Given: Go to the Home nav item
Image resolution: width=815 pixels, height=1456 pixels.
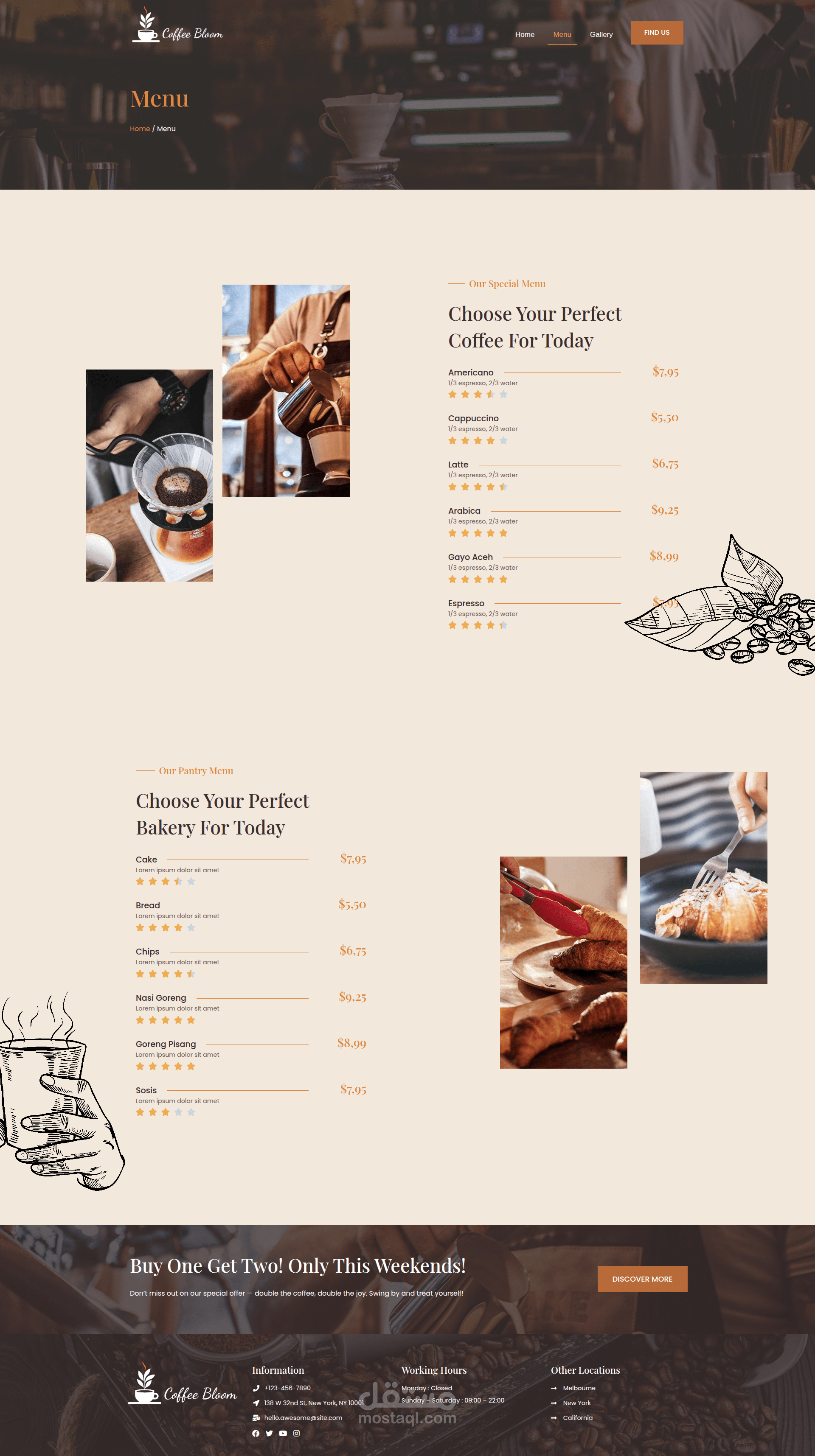Looking at the screenshot, I should 525,34.
